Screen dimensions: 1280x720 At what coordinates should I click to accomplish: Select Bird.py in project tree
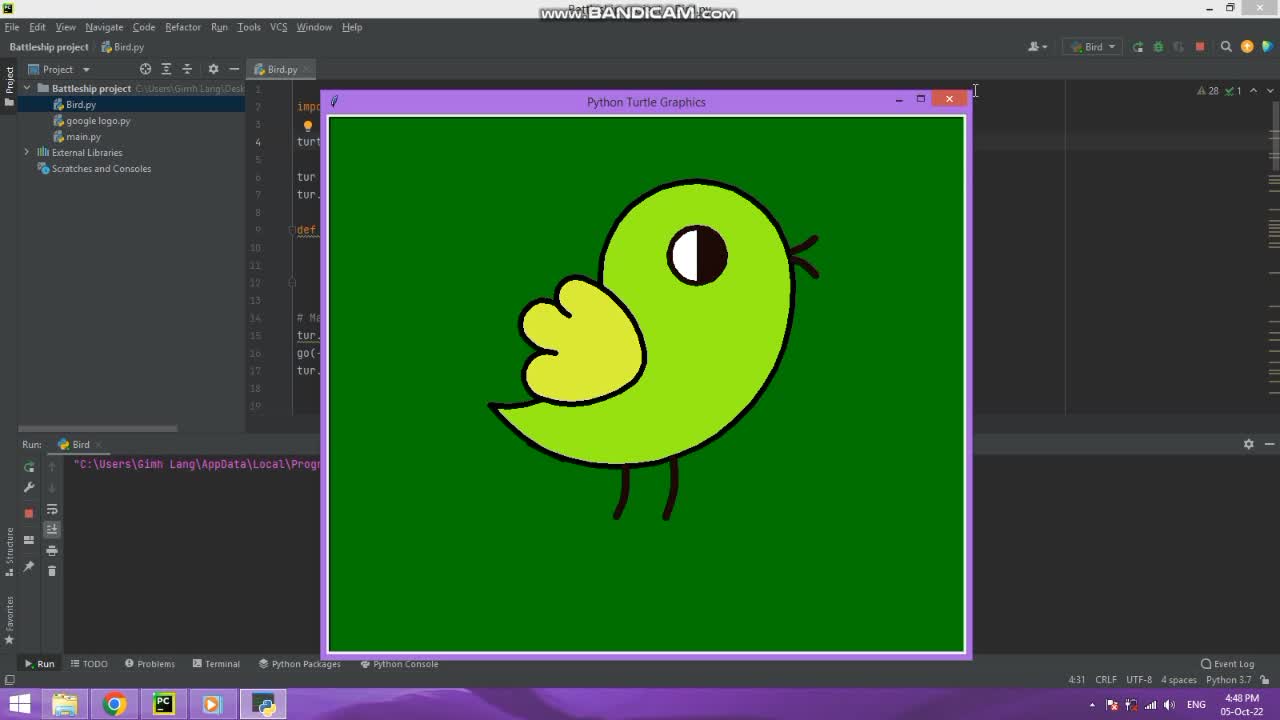pyautogui.click(x=81, y=105)
